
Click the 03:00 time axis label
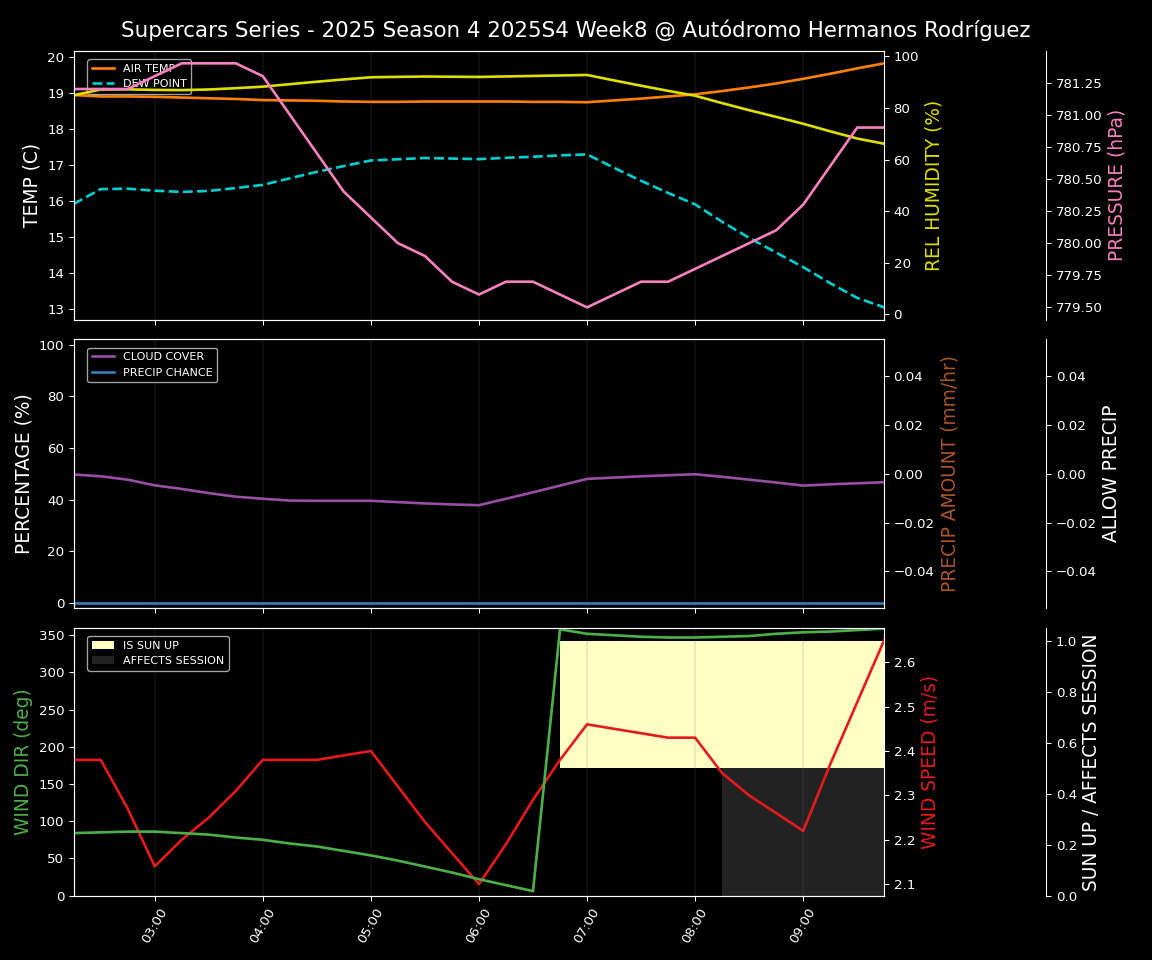[155, 926]
